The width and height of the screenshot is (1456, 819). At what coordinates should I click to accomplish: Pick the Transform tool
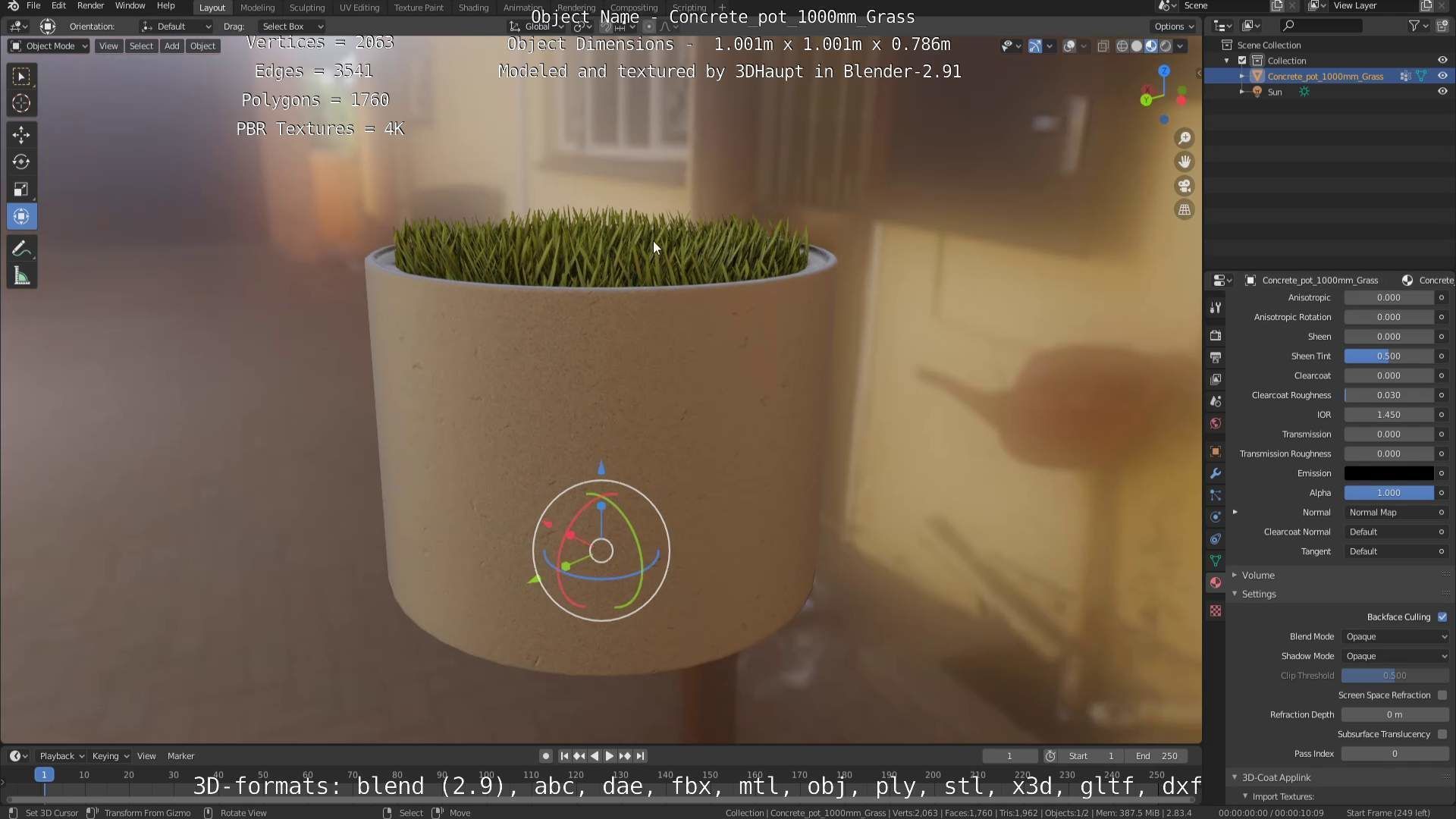pos(21,217)
